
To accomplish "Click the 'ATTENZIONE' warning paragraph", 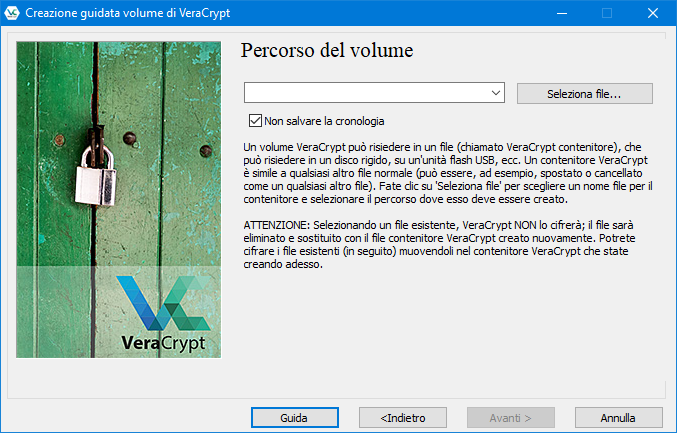I will point(439,244).
